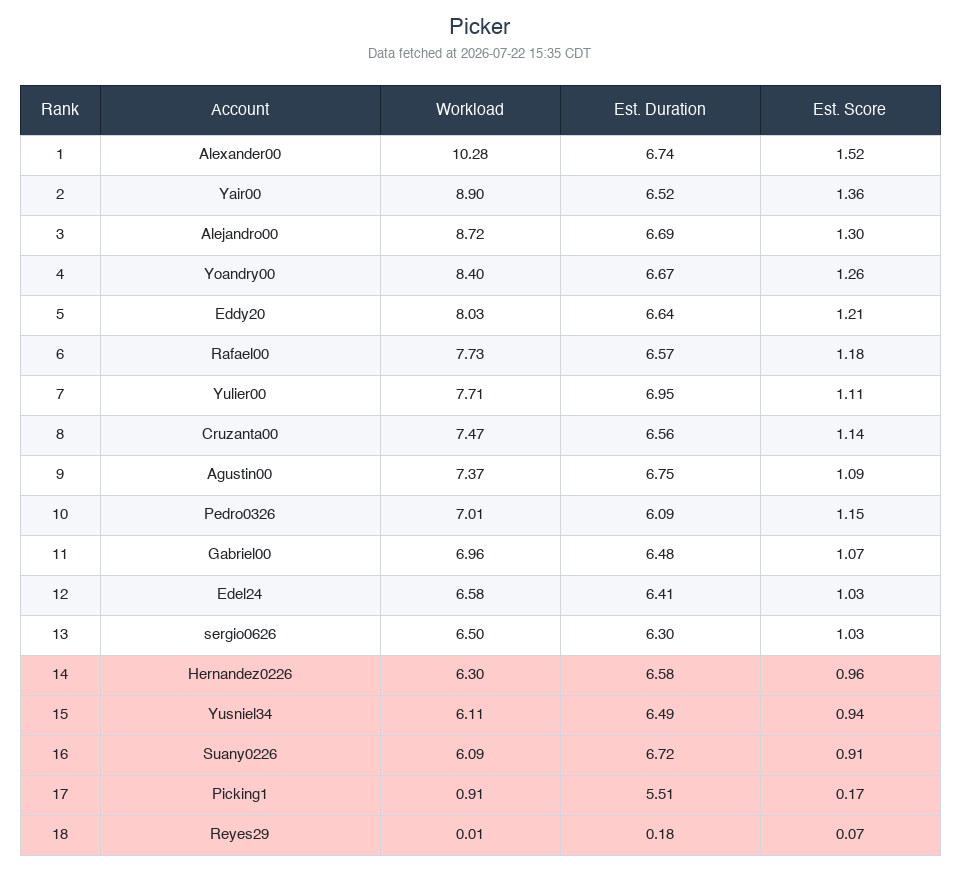Click workload value 7.73 for Rafael00
This screenshot has width=960, height=885.
[x=470, y=354]
